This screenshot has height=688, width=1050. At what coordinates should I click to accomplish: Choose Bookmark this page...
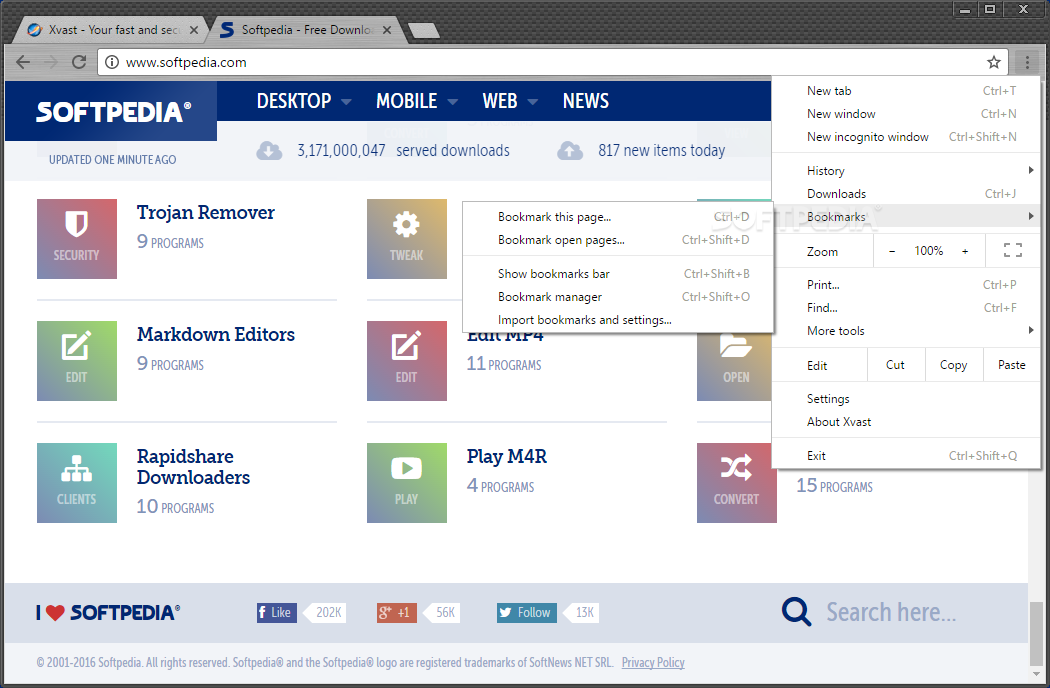pyautogui.click(x=617, y=217)
